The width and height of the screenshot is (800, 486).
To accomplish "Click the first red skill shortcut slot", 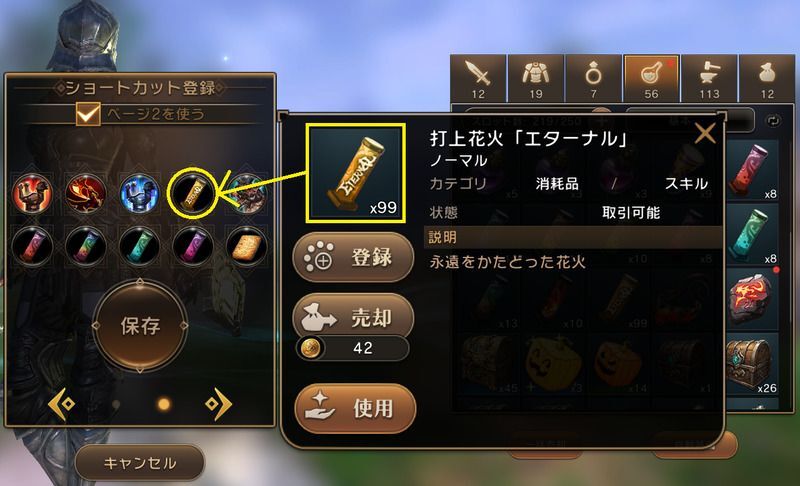I will pos(32,194).
